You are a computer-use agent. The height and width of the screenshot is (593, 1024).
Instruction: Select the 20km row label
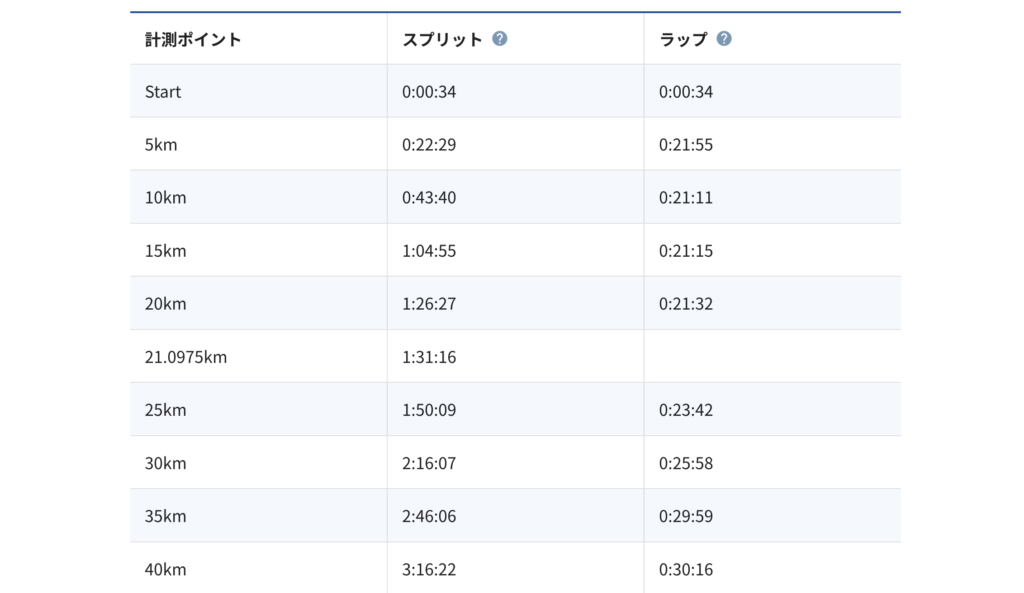click(166, 304)
